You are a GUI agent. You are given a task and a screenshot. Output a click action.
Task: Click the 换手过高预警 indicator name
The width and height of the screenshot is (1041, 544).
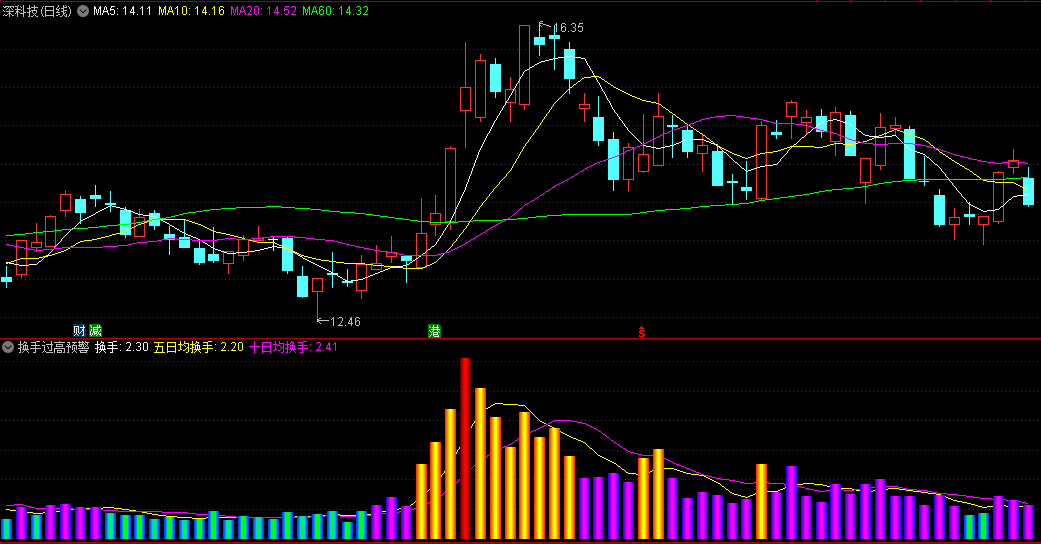[x=53, y=347]
